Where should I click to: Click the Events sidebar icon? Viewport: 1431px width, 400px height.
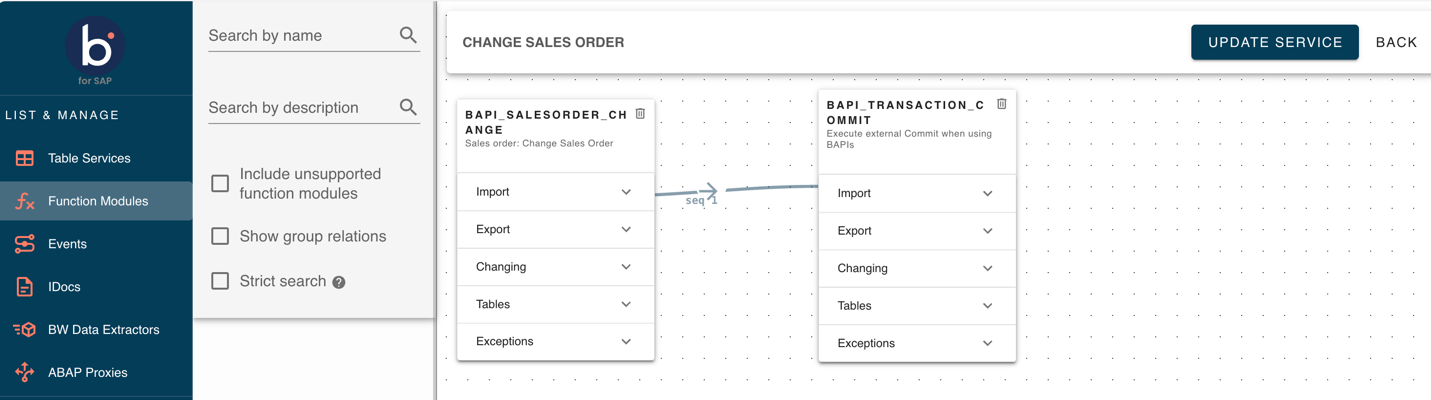25,244
